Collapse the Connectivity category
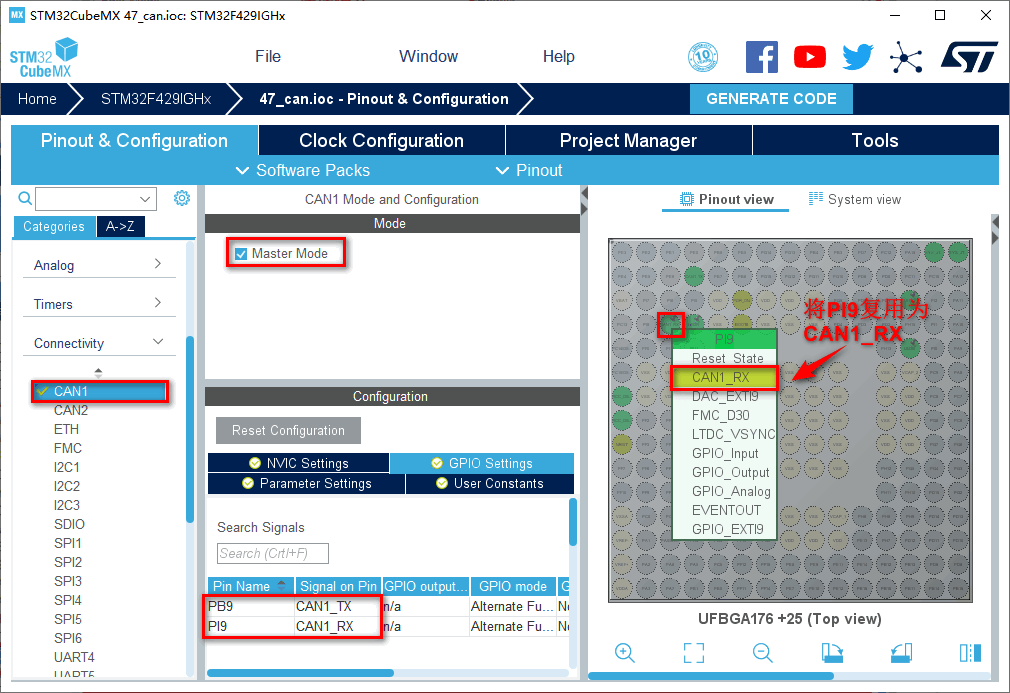The width and height of the screenshot is (1010, 693). coord(98,343)
